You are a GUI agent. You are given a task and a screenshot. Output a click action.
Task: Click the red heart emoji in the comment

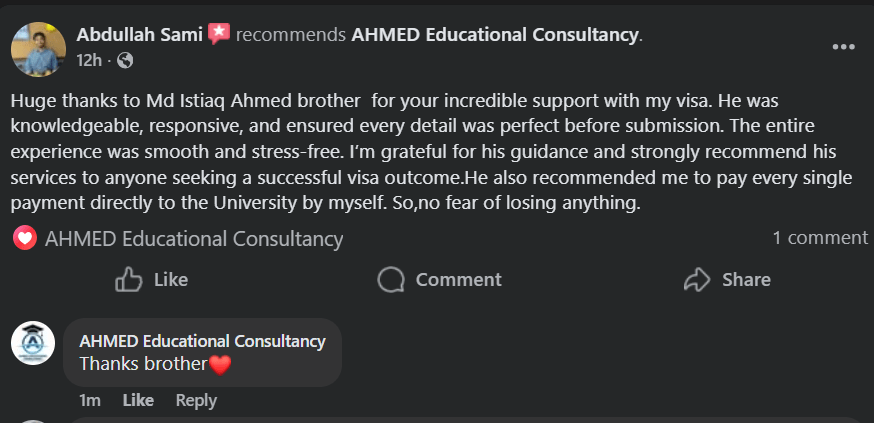pyautogui.click(x=220, y=365)
